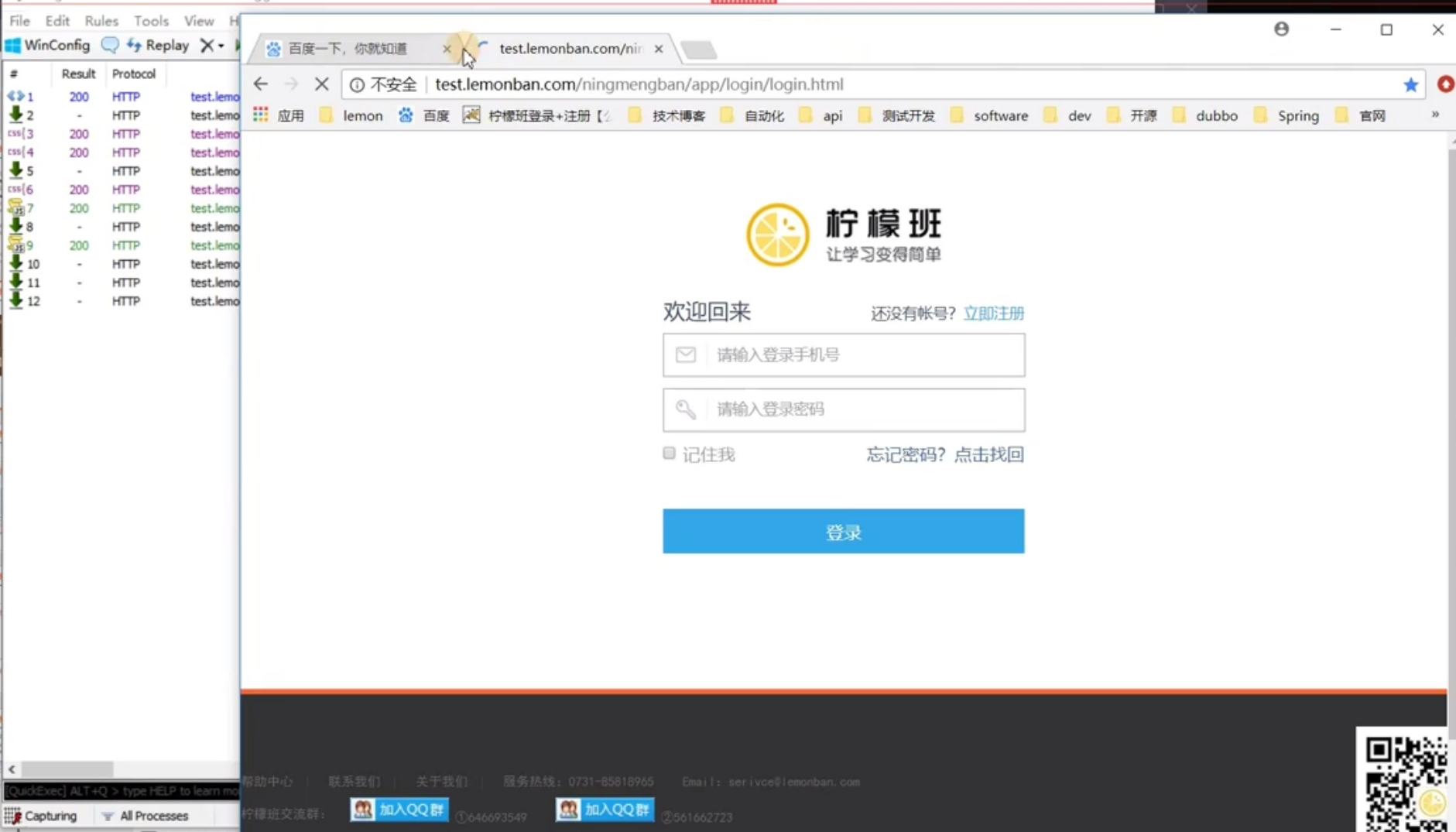1456x832 pixels.
Task: Click Replay in the Fiddler toolbar
Action: click(x=158, y=45)
